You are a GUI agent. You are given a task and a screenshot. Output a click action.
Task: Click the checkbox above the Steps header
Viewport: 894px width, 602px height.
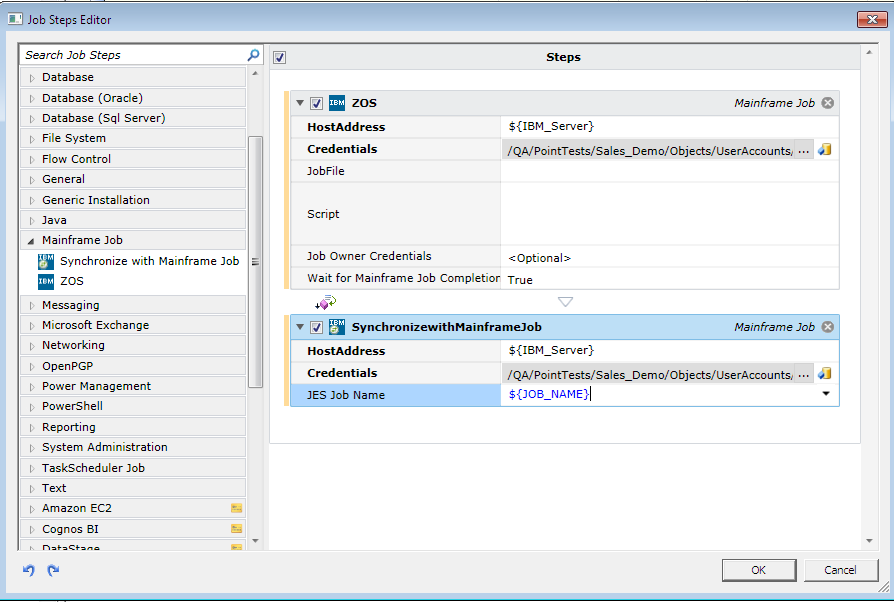tap(277, 57)
